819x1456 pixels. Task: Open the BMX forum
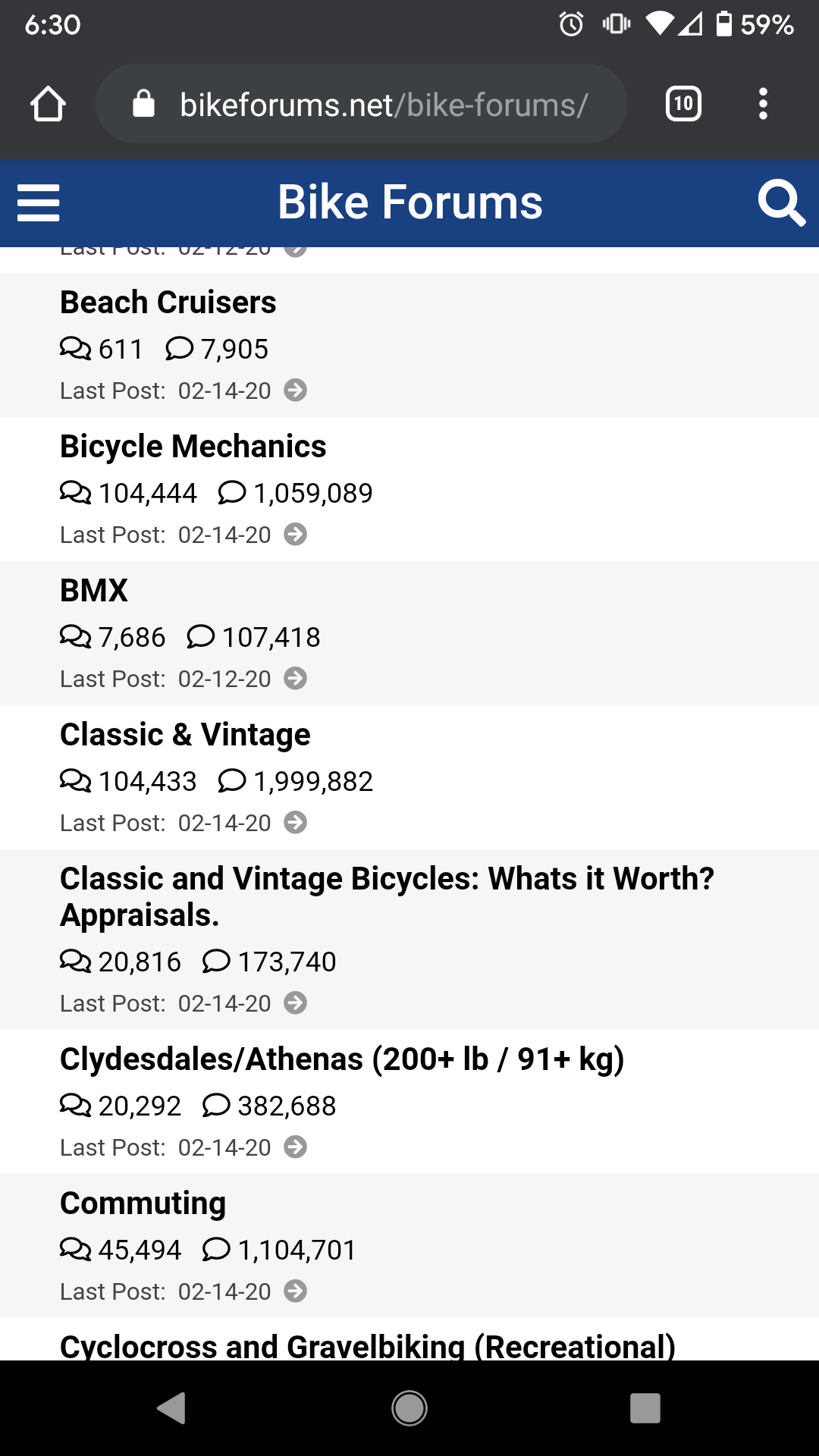[94, 591]
